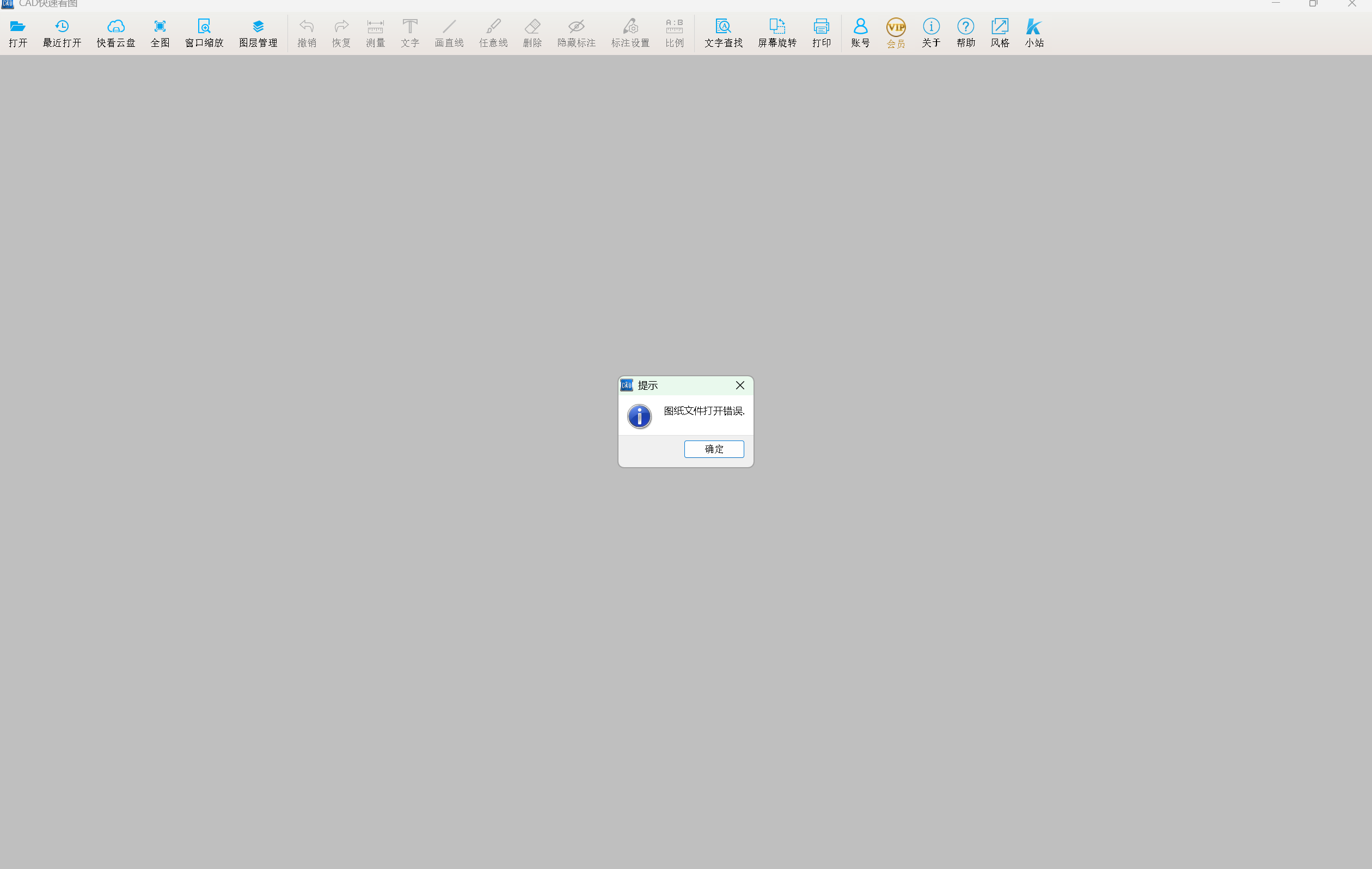Click the VIP 会员 membership badge
This screenshot has height=869, width=1372.
tap(896, 27)
